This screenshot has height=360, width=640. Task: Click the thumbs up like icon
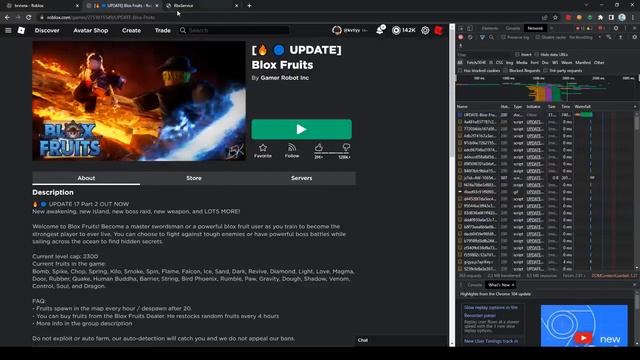pyautogui.click(x=319, y=147)
